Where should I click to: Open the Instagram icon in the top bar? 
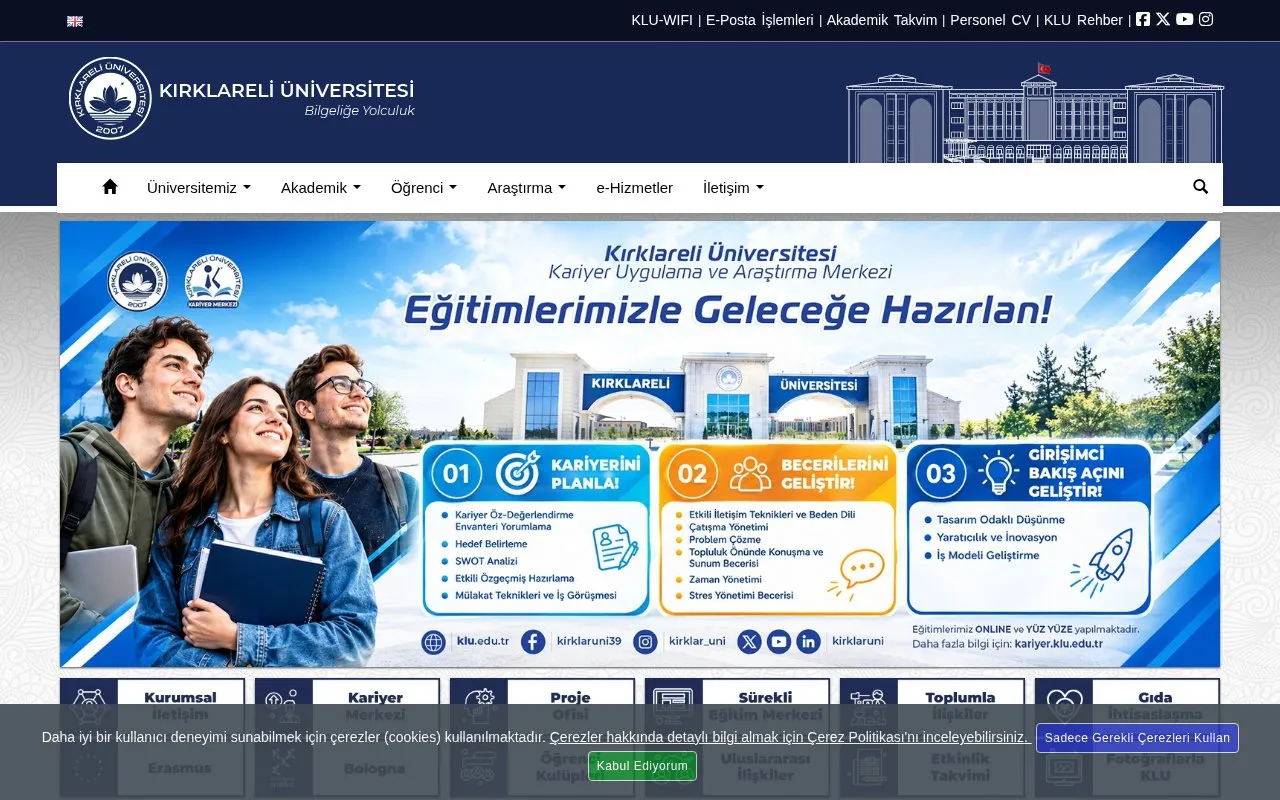tap(1206, 19)
